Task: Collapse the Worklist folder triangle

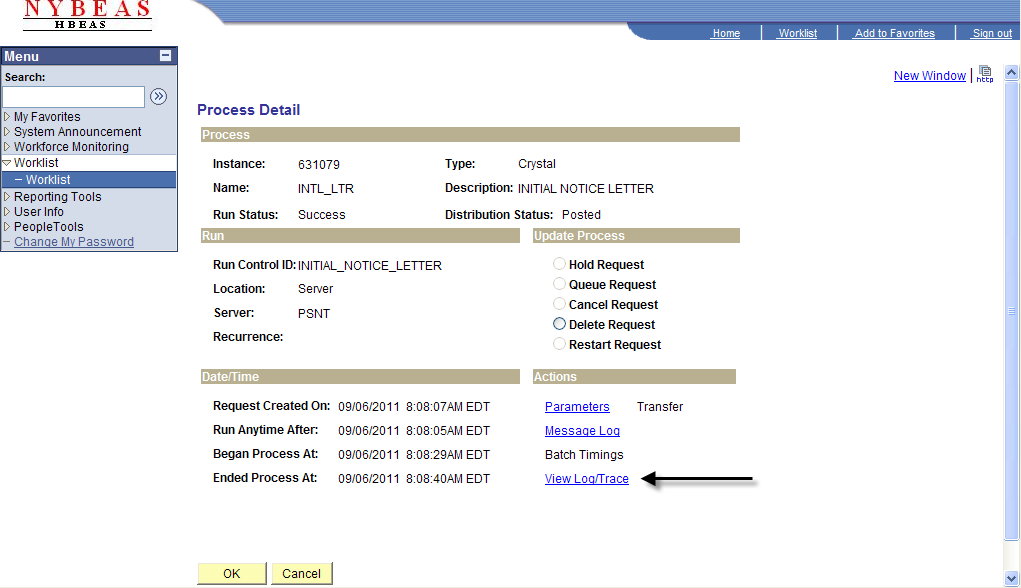Action: click(x=7, y=163)
